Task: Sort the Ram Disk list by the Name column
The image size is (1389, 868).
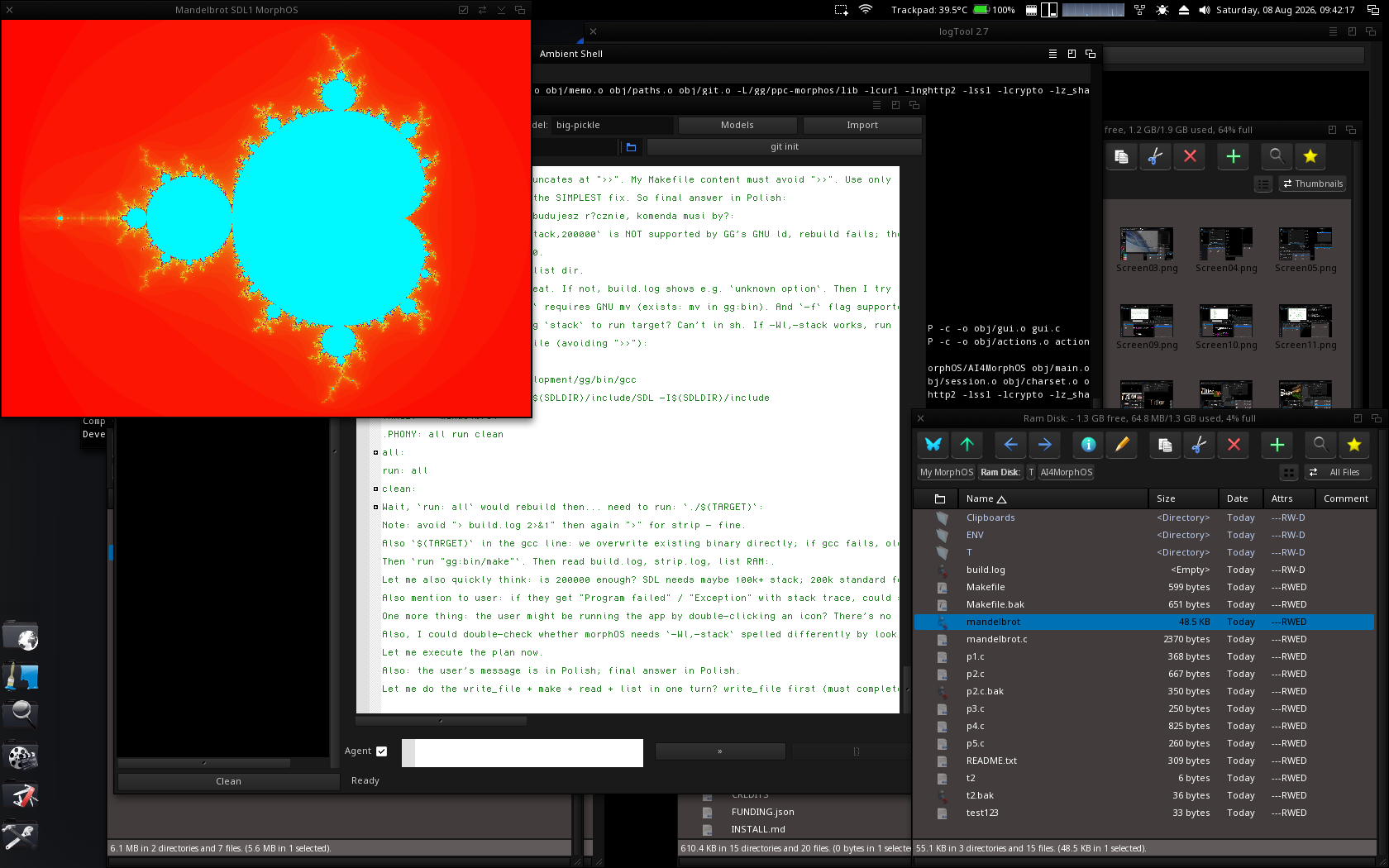Action: tap(1052, 499)
